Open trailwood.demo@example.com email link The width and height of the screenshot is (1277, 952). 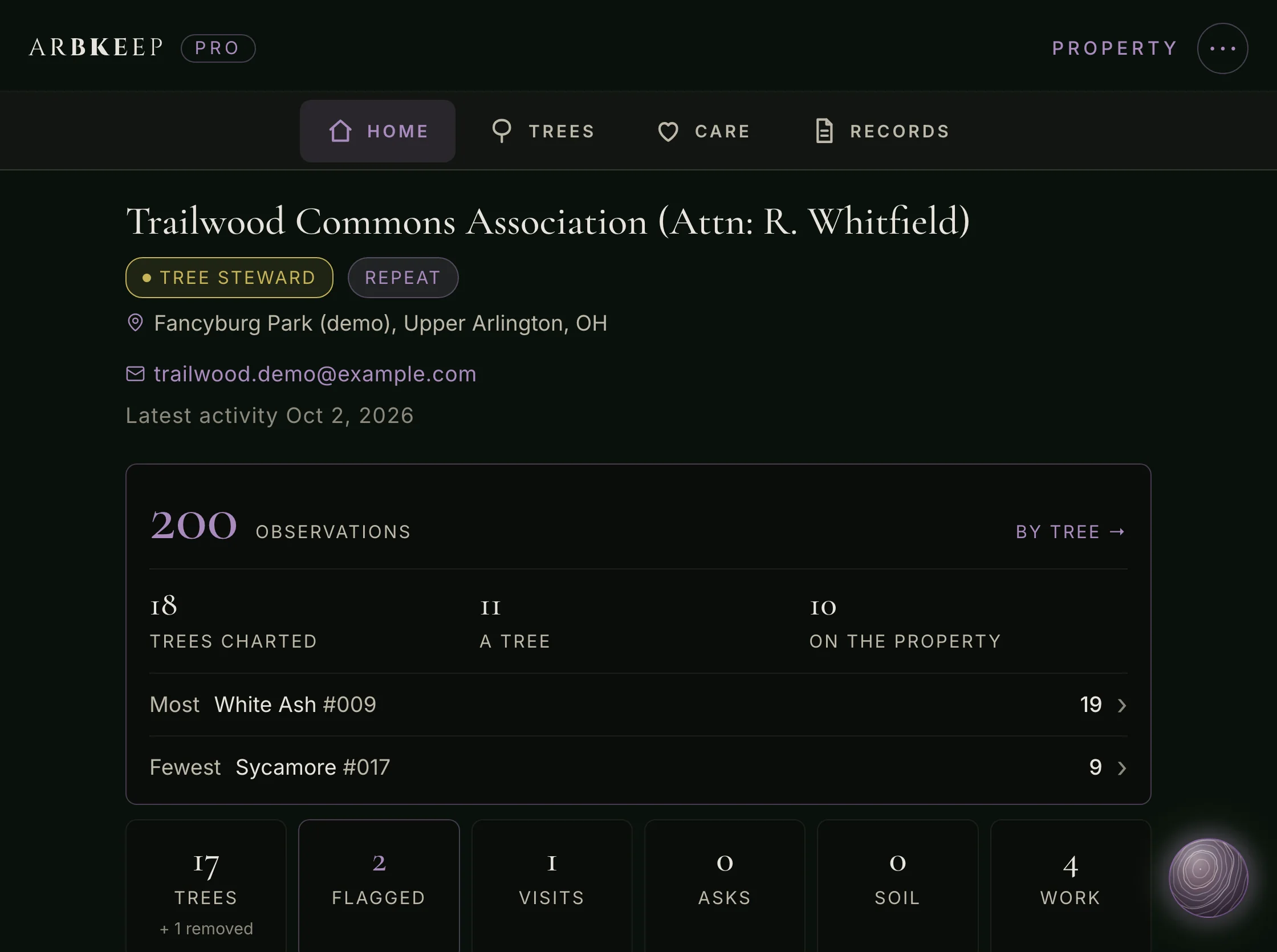(x=315, y=374)
